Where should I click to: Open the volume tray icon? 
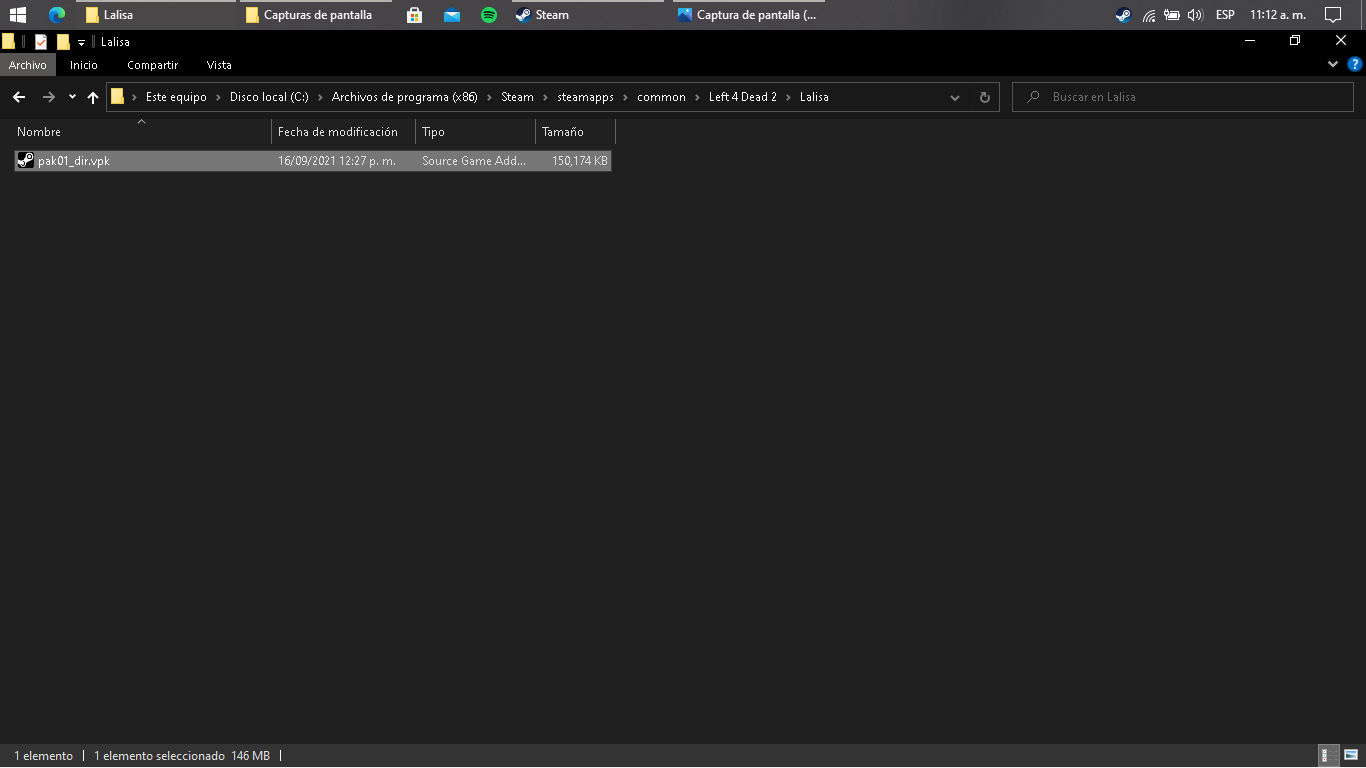[1195, 15]
